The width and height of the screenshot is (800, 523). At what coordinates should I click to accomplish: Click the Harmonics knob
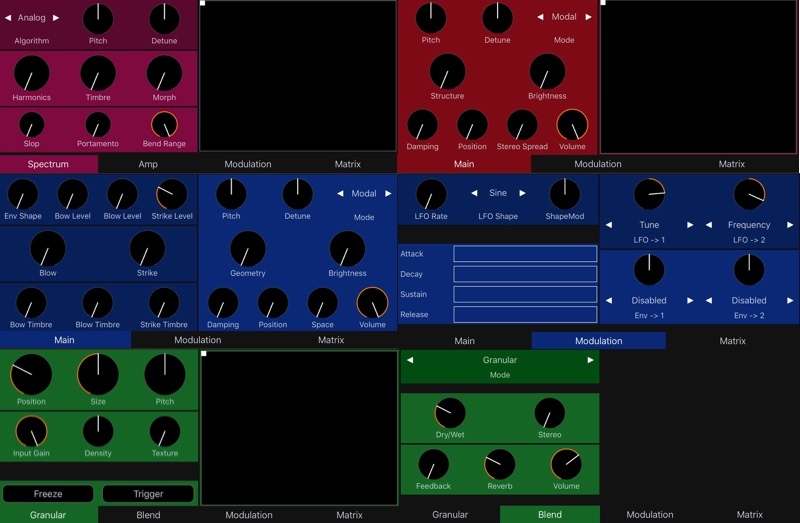tap(32, 73)
